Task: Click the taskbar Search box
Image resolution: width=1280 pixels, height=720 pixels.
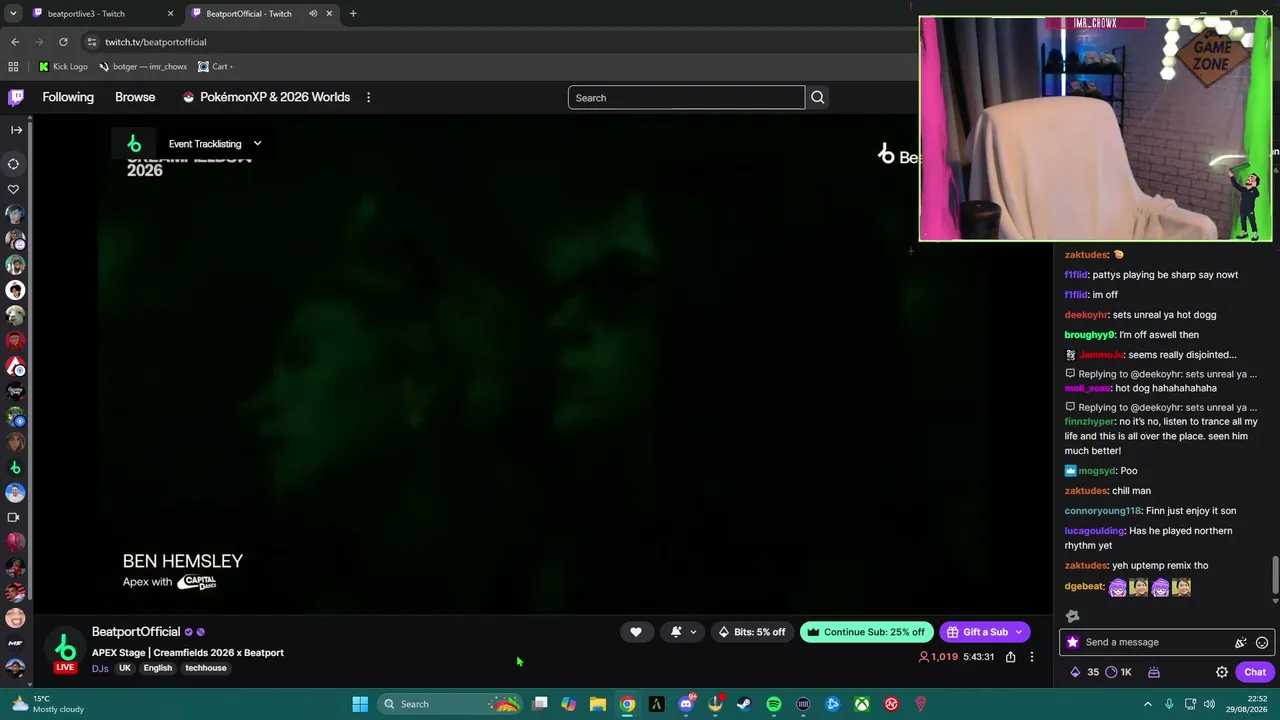Action: 450,704
